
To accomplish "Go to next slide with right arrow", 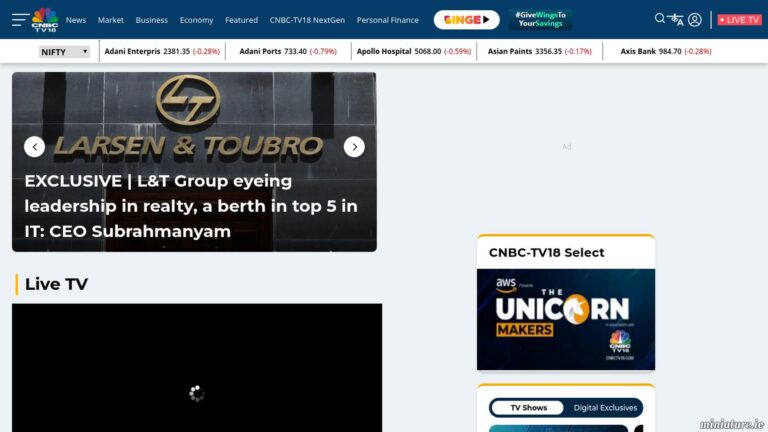I will [354, 146].
